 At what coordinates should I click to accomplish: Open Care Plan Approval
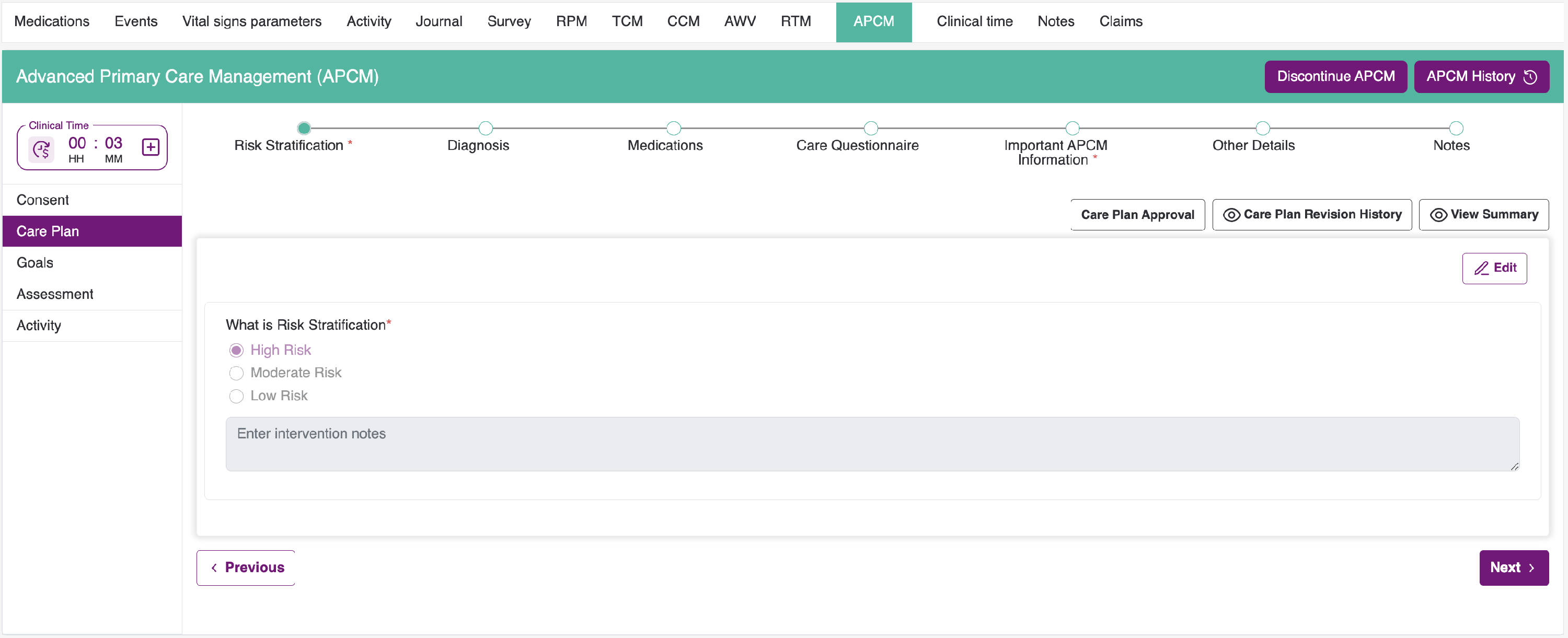(1137, 215)
